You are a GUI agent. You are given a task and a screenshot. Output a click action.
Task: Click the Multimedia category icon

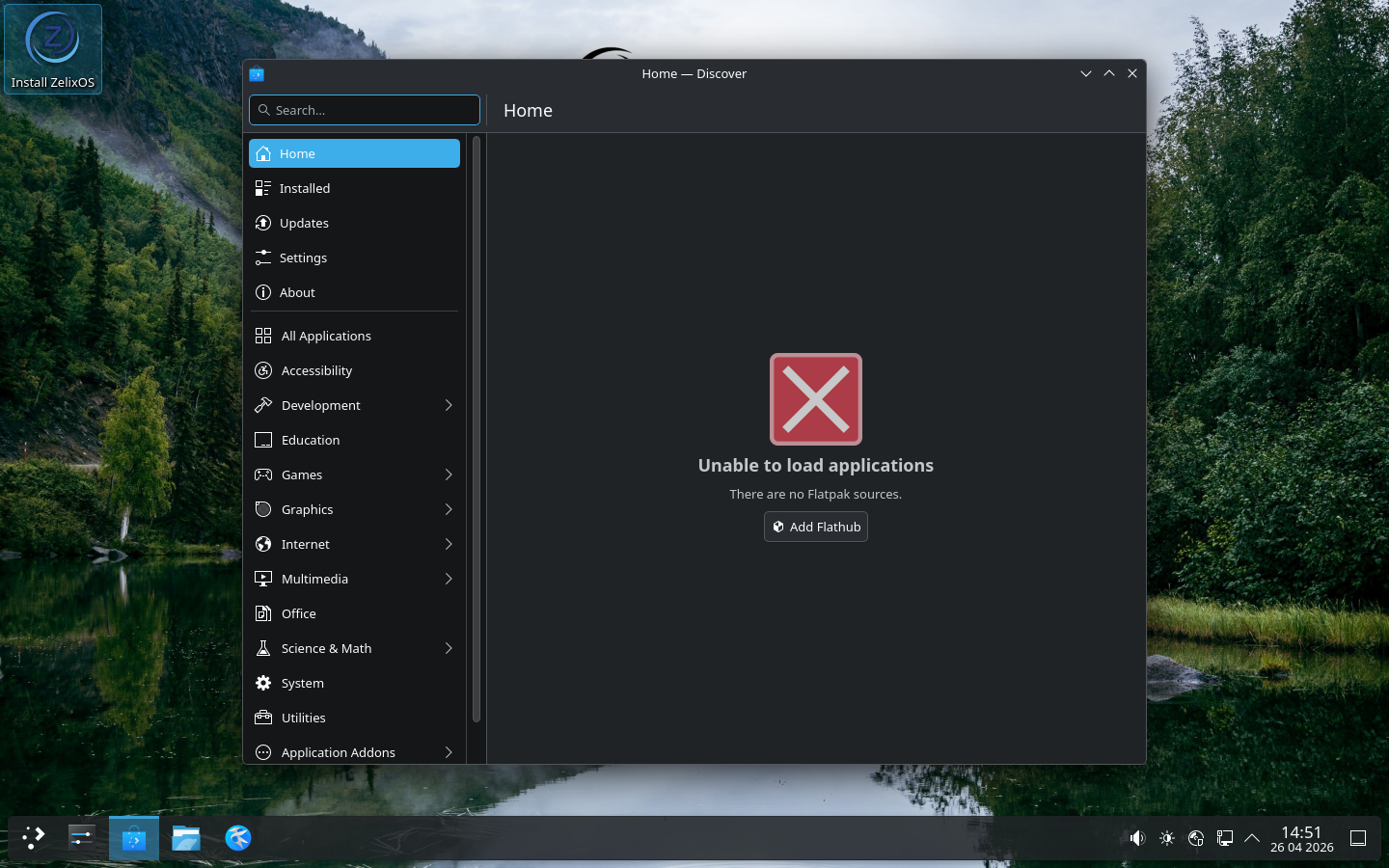263,579
